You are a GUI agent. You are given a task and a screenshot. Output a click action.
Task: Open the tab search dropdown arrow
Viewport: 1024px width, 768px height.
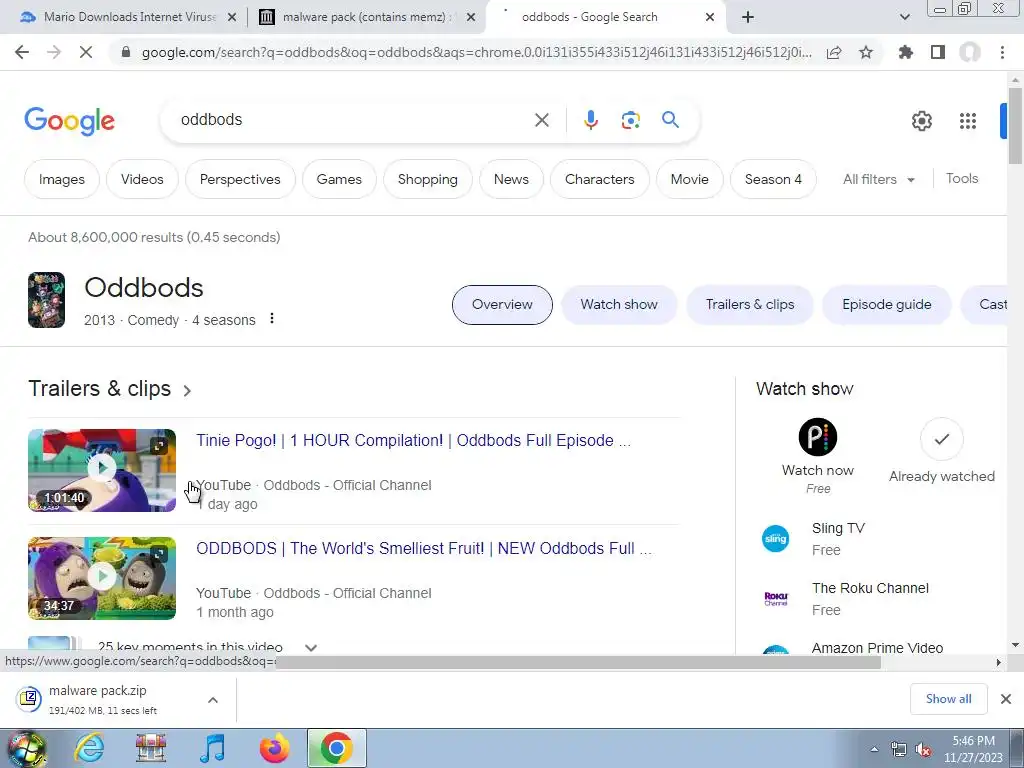tap(904, 17)
